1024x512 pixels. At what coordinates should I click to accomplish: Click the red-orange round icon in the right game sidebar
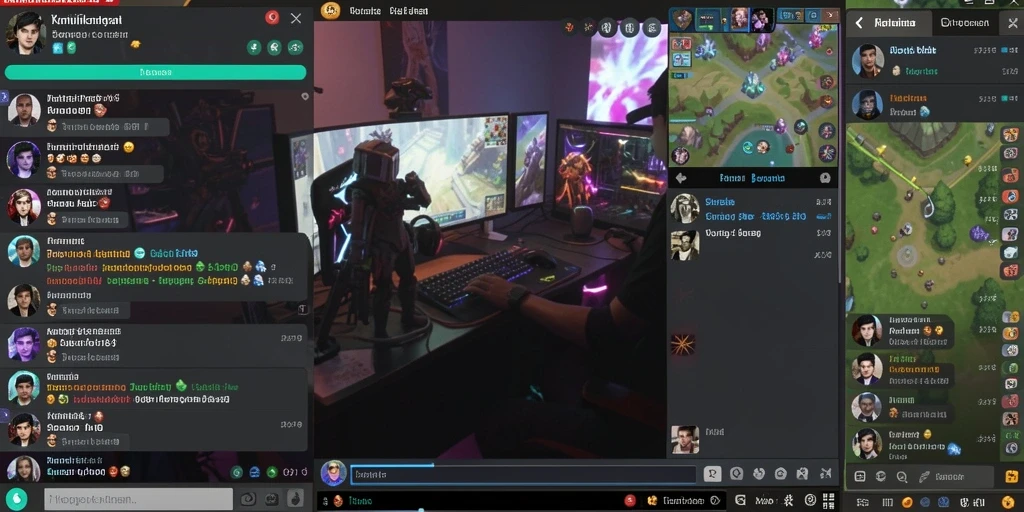pos(1010,197)
